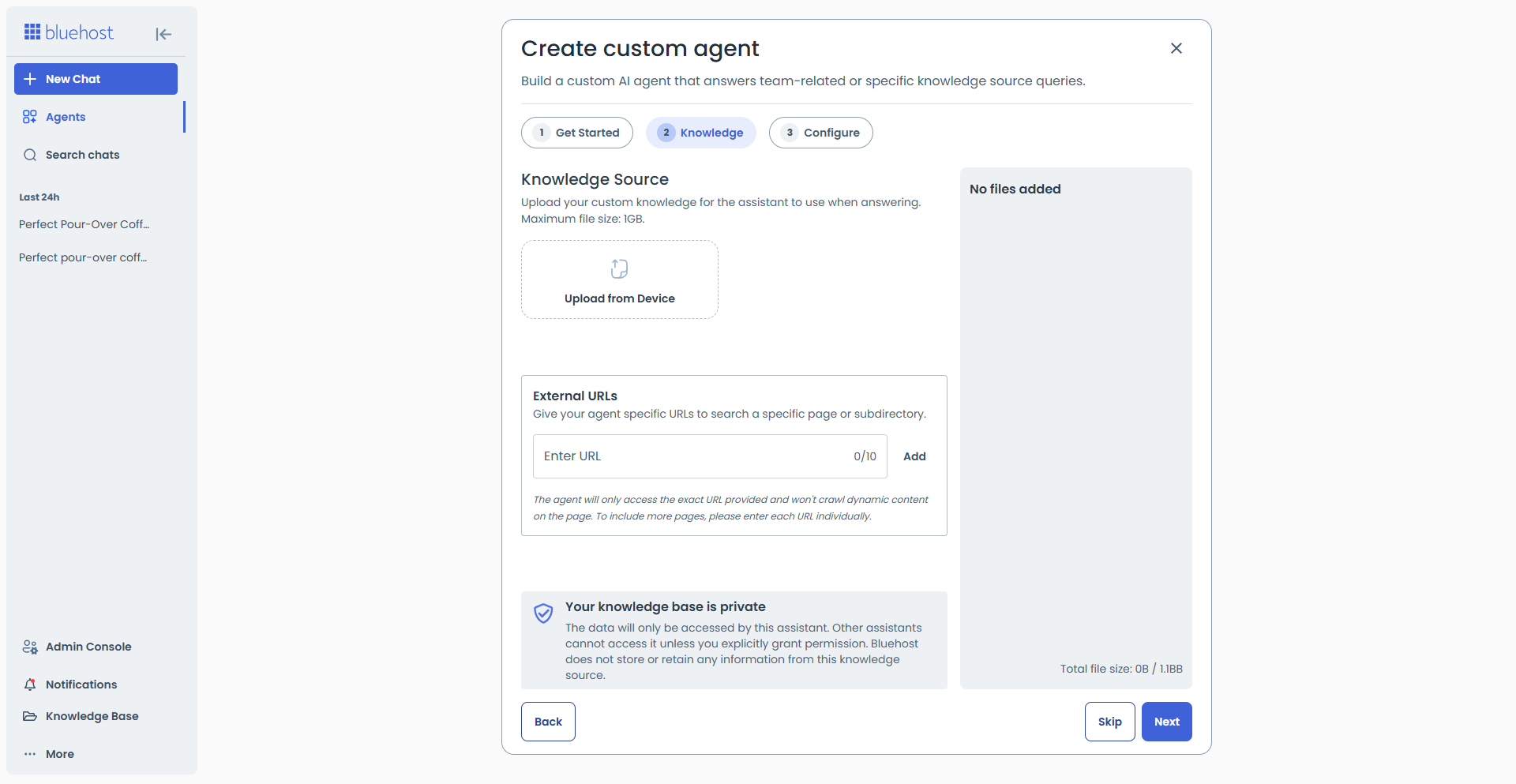Click the More ellipsis icon

point(30,754)
